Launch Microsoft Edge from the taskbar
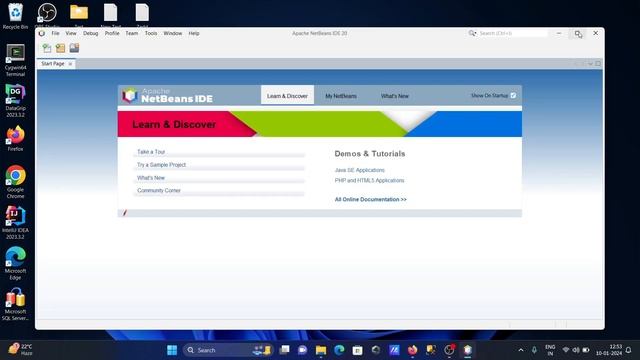 click(339, 350)
